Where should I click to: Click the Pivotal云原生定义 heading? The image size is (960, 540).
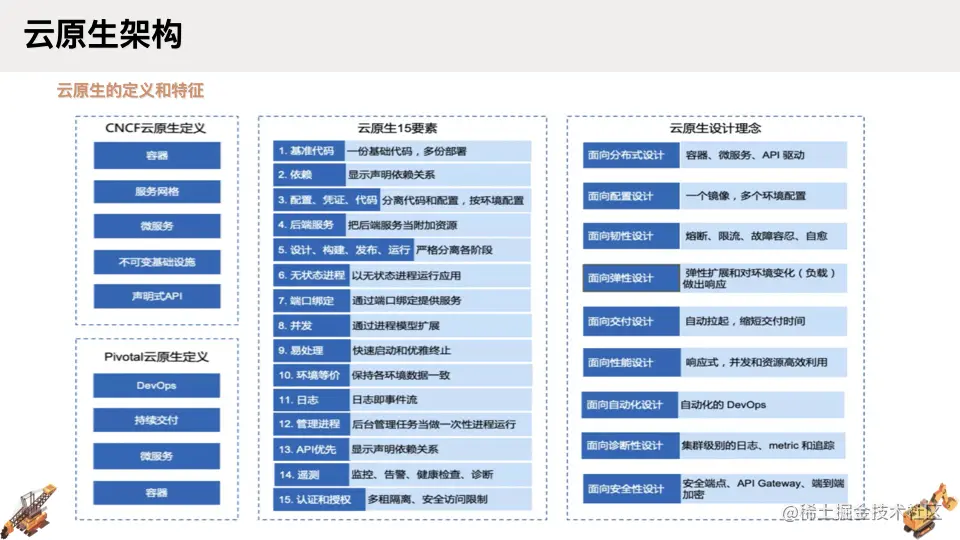[x=156, y=357]
